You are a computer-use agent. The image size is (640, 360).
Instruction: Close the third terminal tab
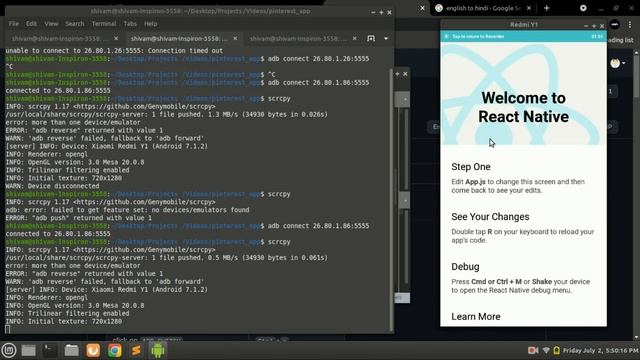[354, 38]
